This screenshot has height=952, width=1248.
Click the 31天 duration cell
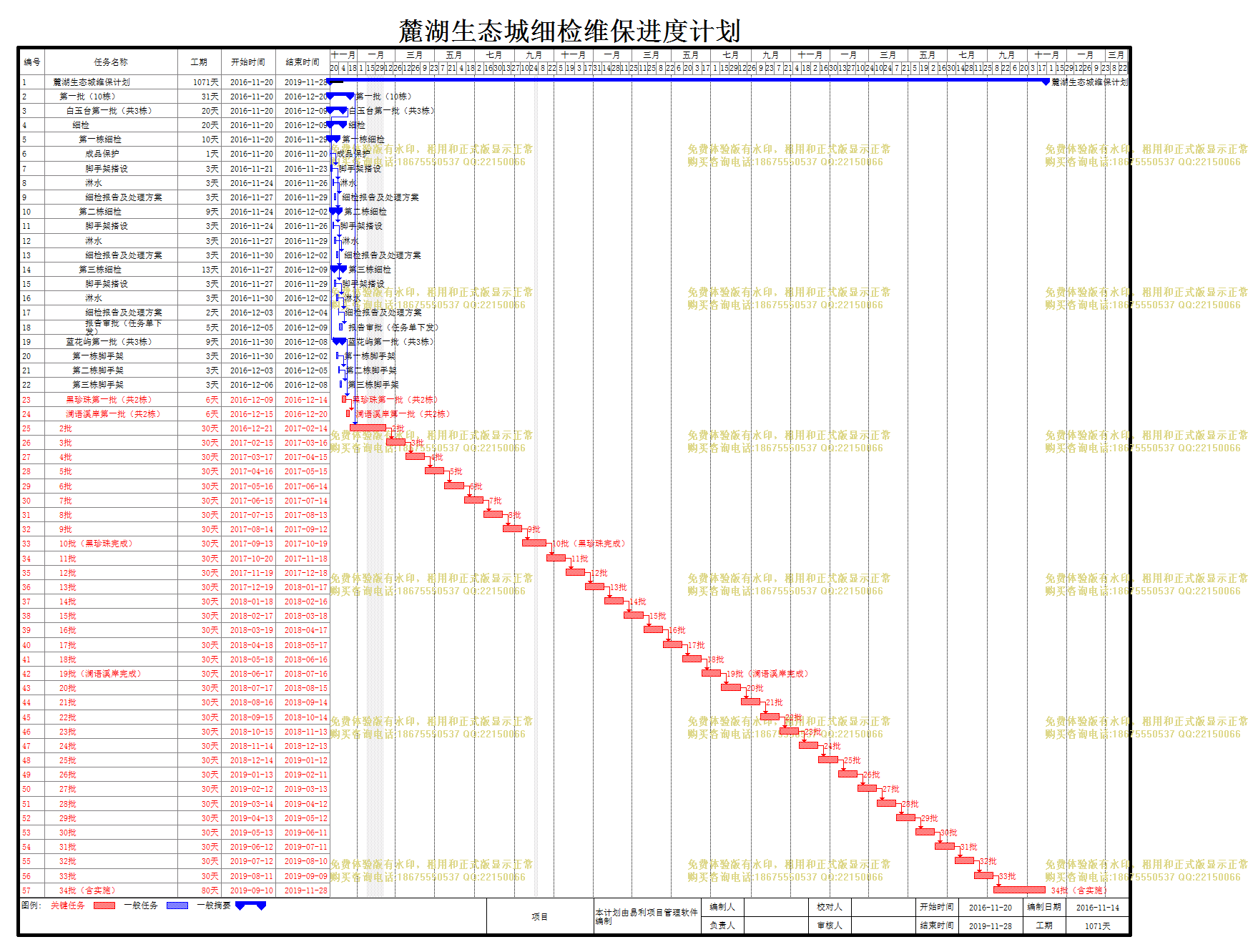(210, 97)
